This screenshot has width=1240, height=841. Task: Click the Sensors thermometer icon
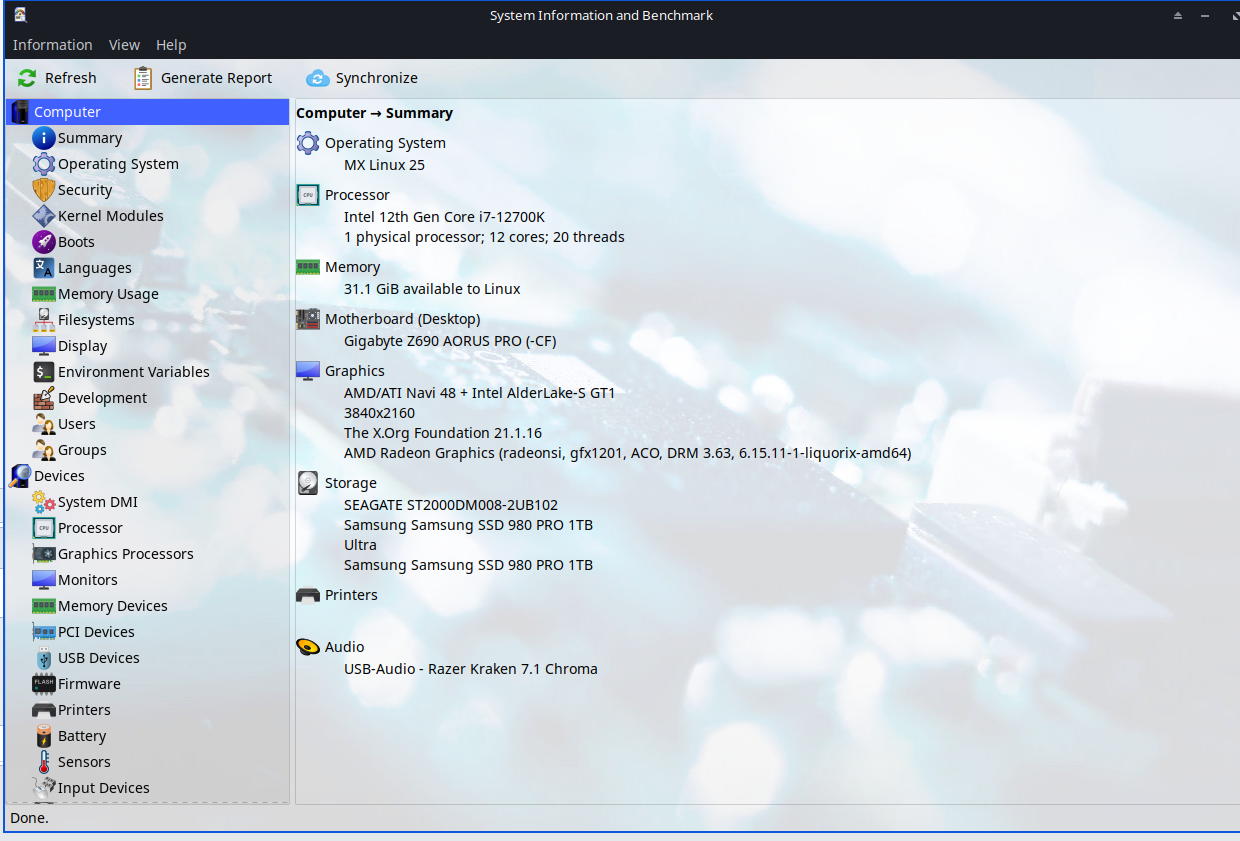[x=43, y=762]
